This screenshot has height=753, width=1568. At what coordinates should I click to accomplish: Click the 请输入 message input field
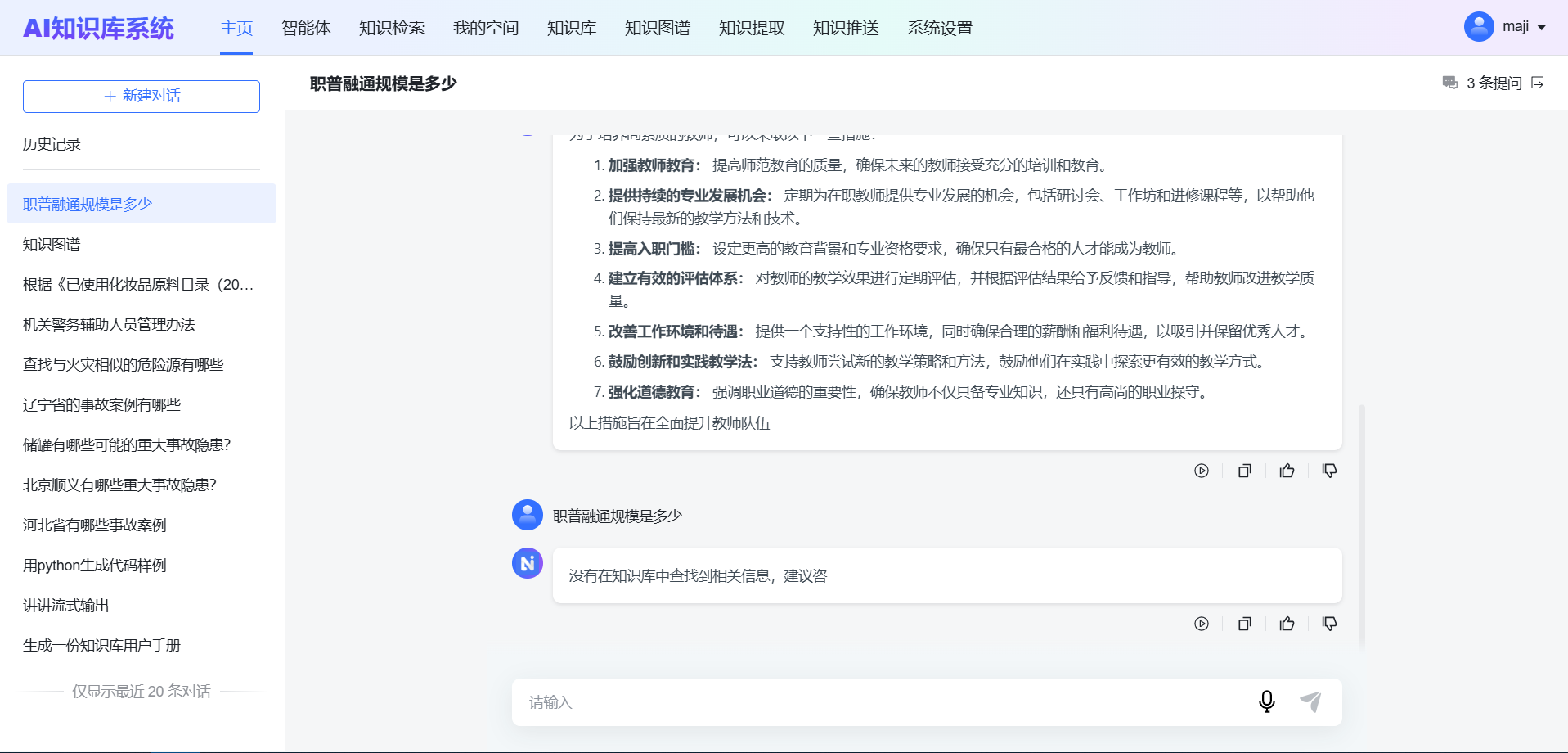point(883,702)
